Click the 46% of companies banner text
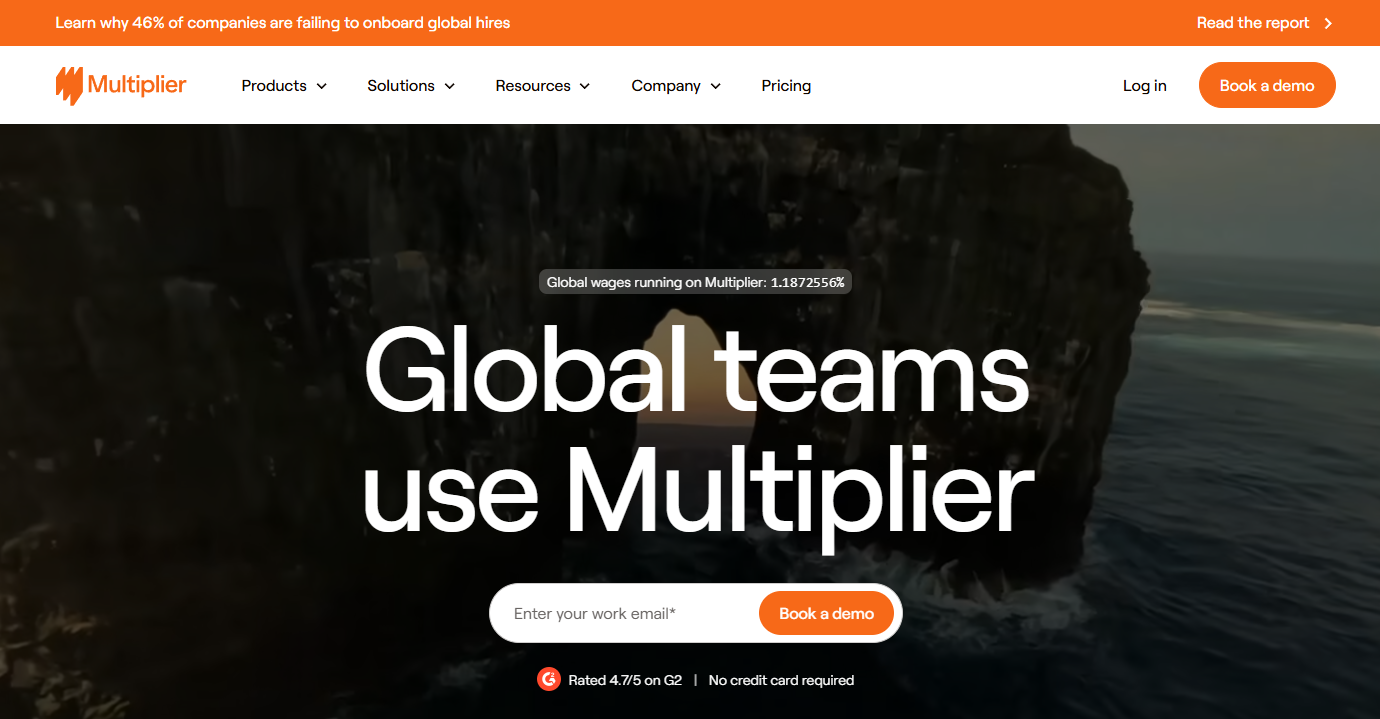1380x719 pixels. (283, 23)
